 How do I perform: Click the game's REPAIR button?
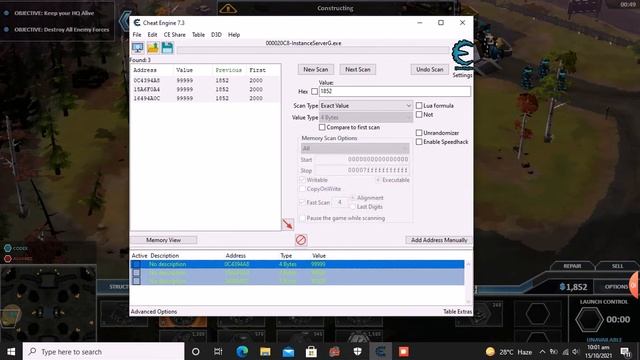click(572, 266)
